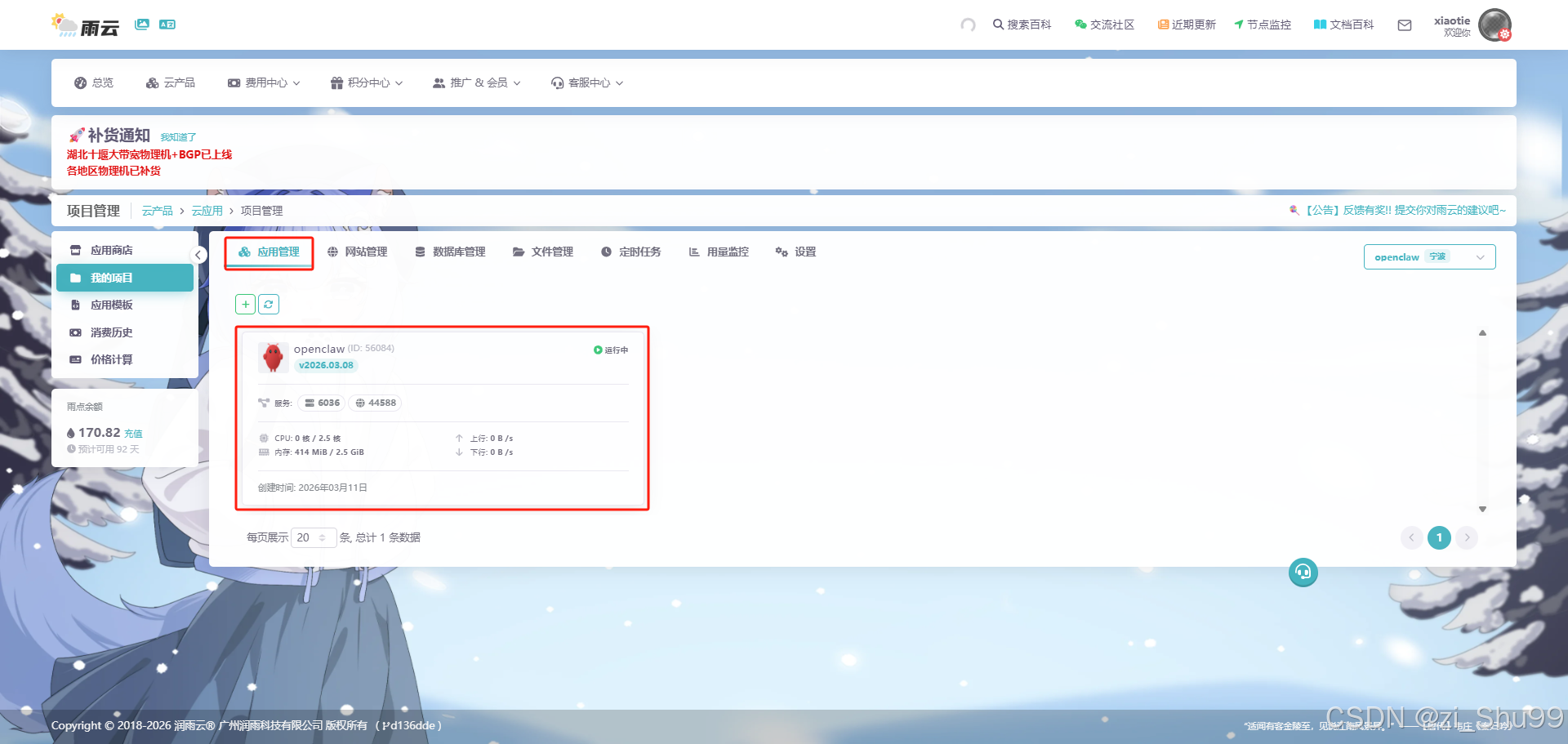Open the openclaw 宁波 region selector

(1428, 256)
